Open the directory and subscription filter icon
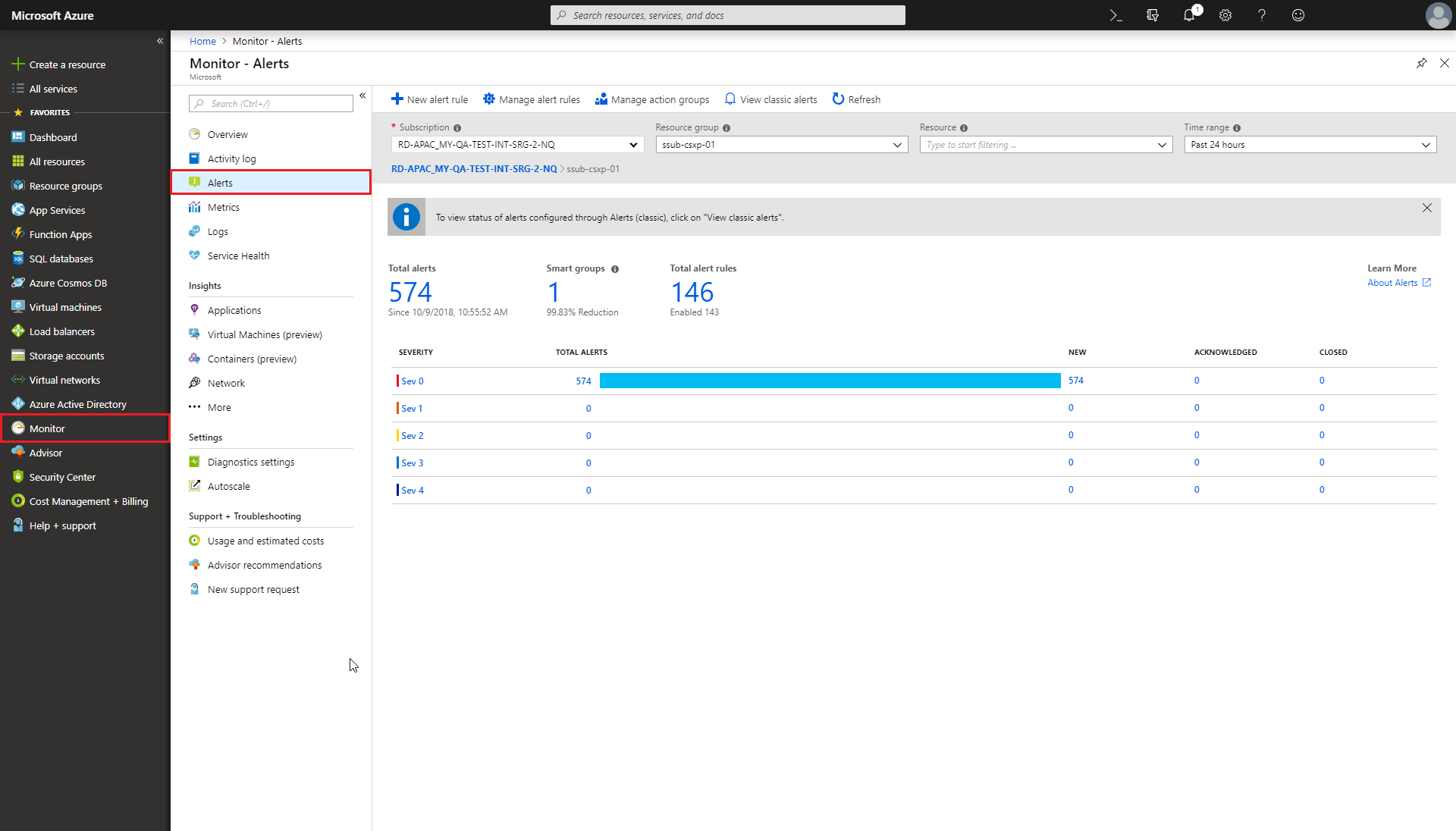 pyautogui.click(x=1153, y=15)
